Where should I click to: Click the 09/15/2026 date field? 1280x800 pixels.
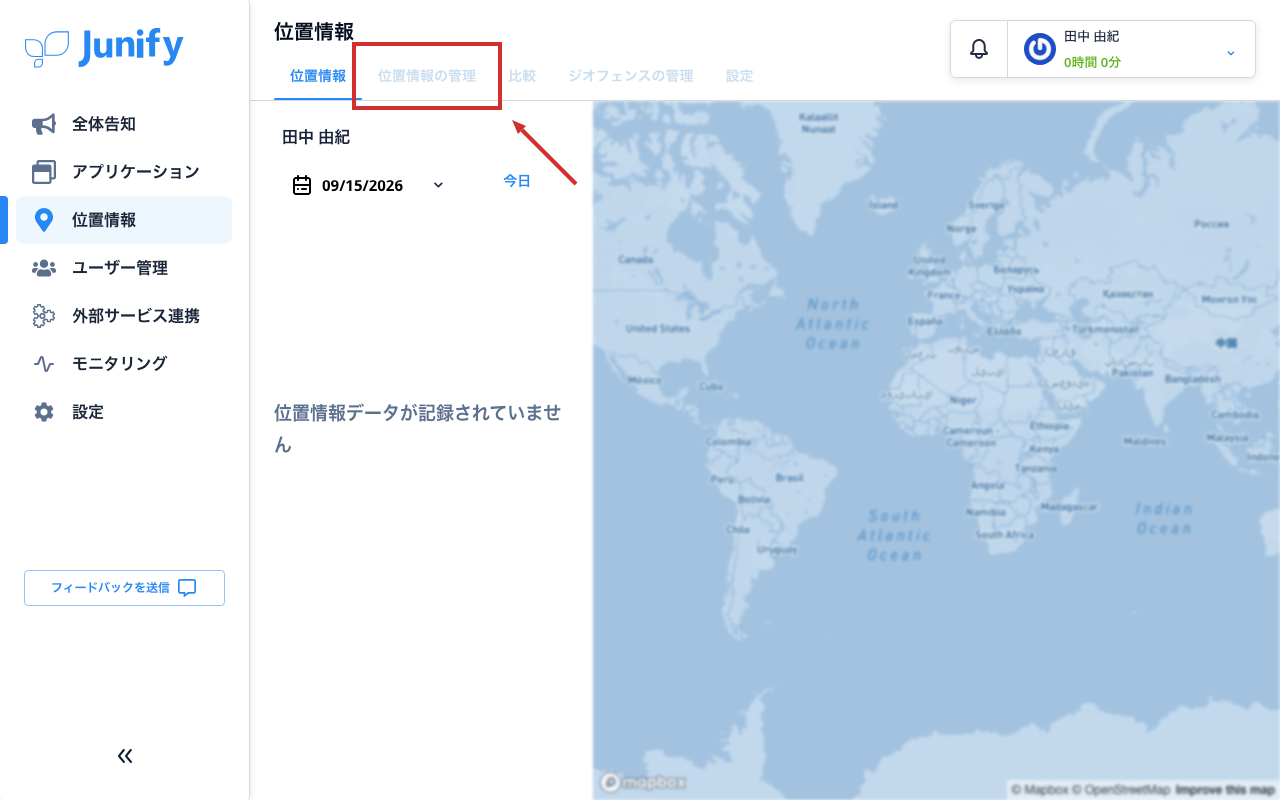click(368, 185)
